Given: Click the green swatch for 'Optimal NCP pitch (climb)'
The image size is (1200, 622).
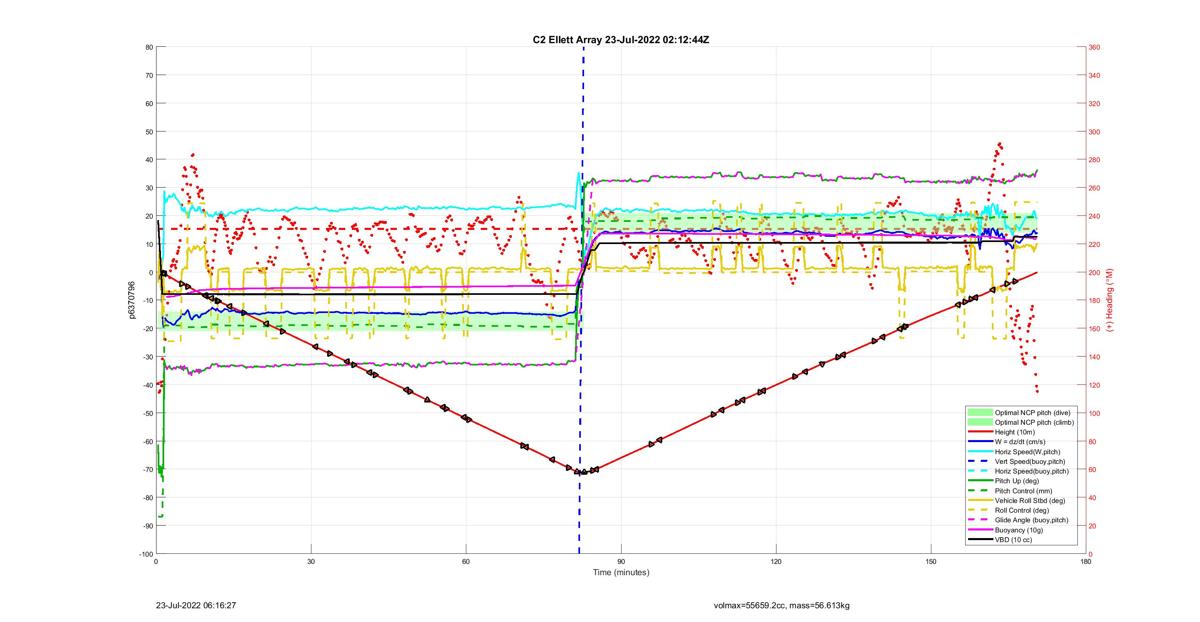Looking at the screenshot, I should coord(979,423).
